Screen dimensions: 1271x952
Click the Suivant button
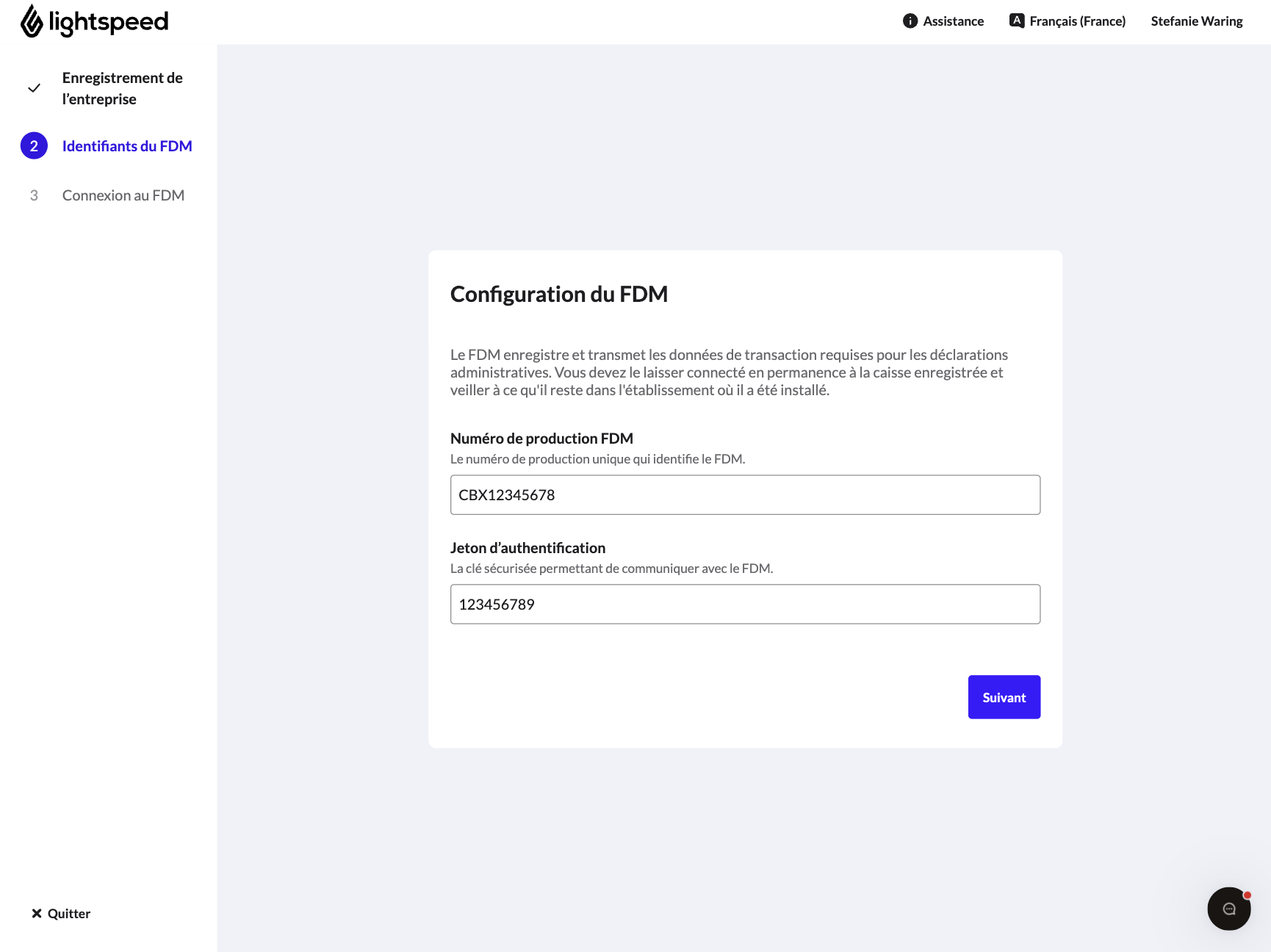1004,697
